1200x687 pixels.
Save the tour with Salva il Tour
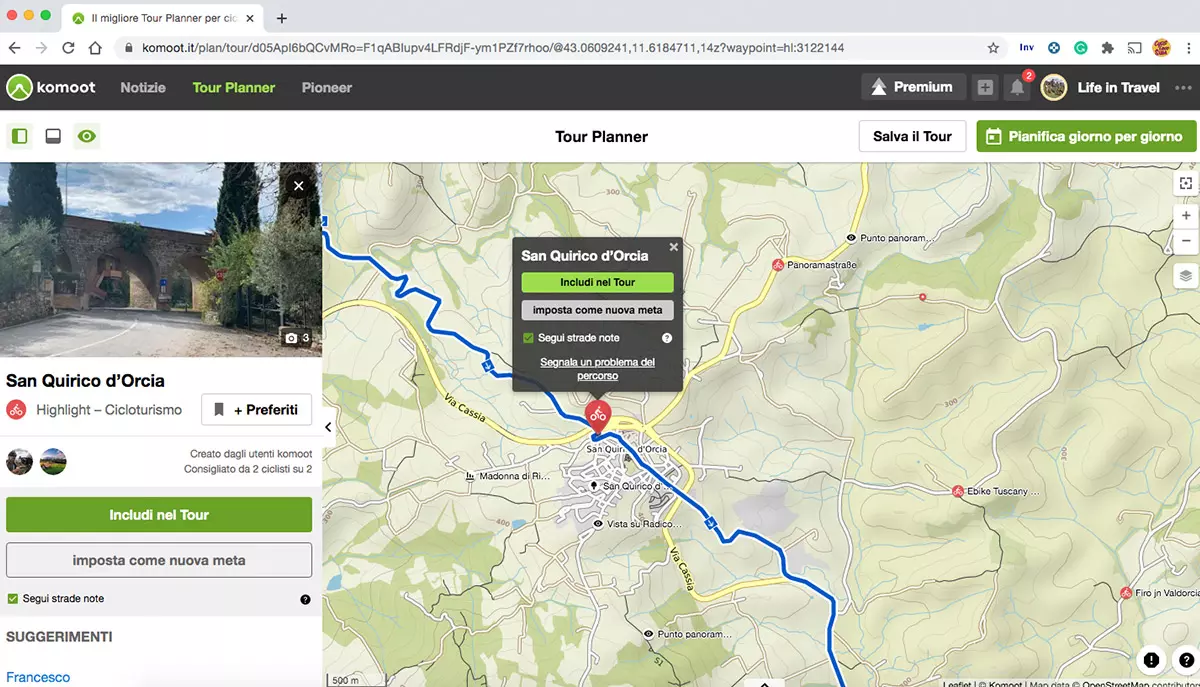tap(912, 136)
